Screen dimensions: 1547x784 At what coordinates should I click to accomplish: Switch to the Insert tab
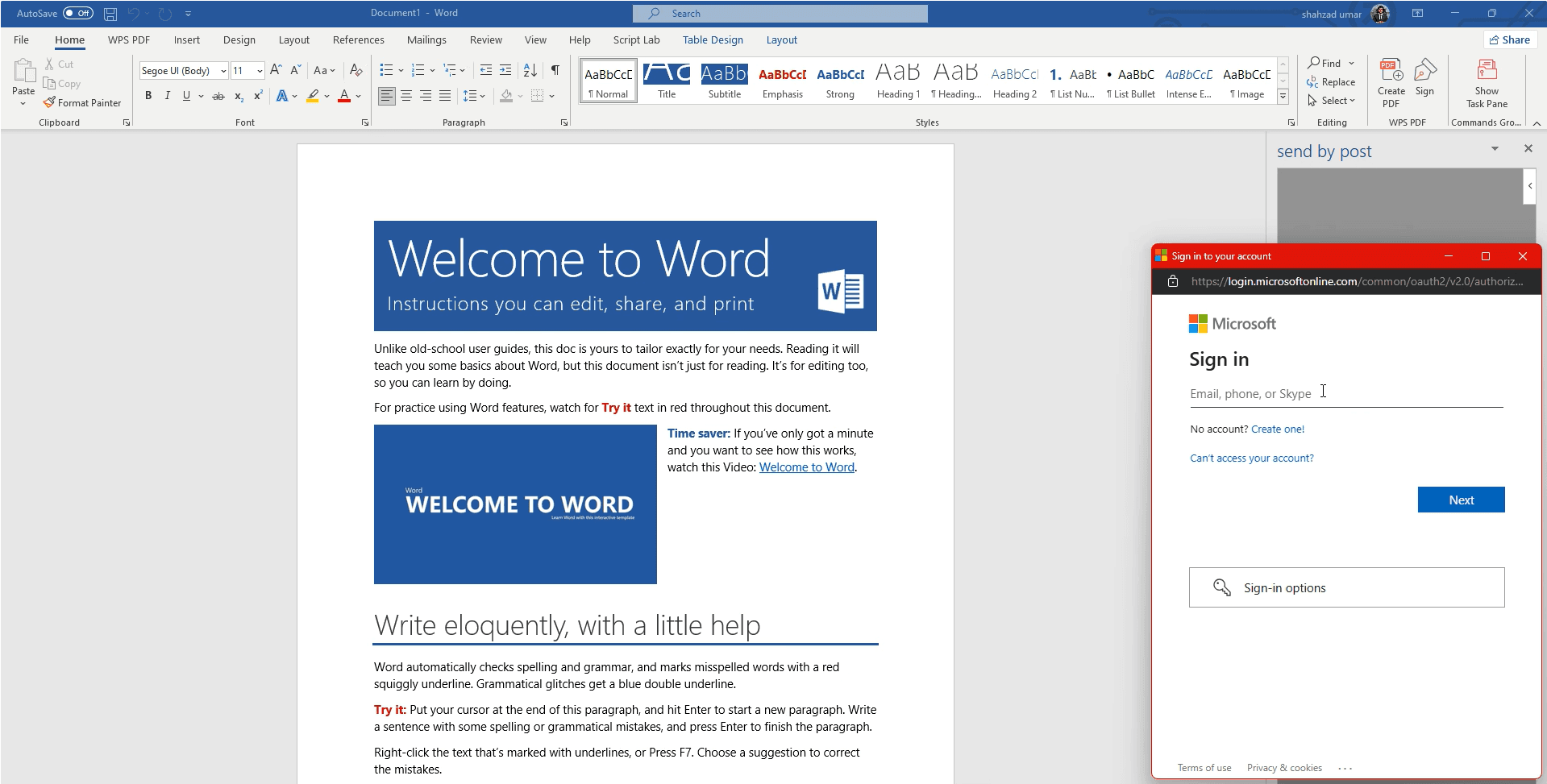[187, 39]
